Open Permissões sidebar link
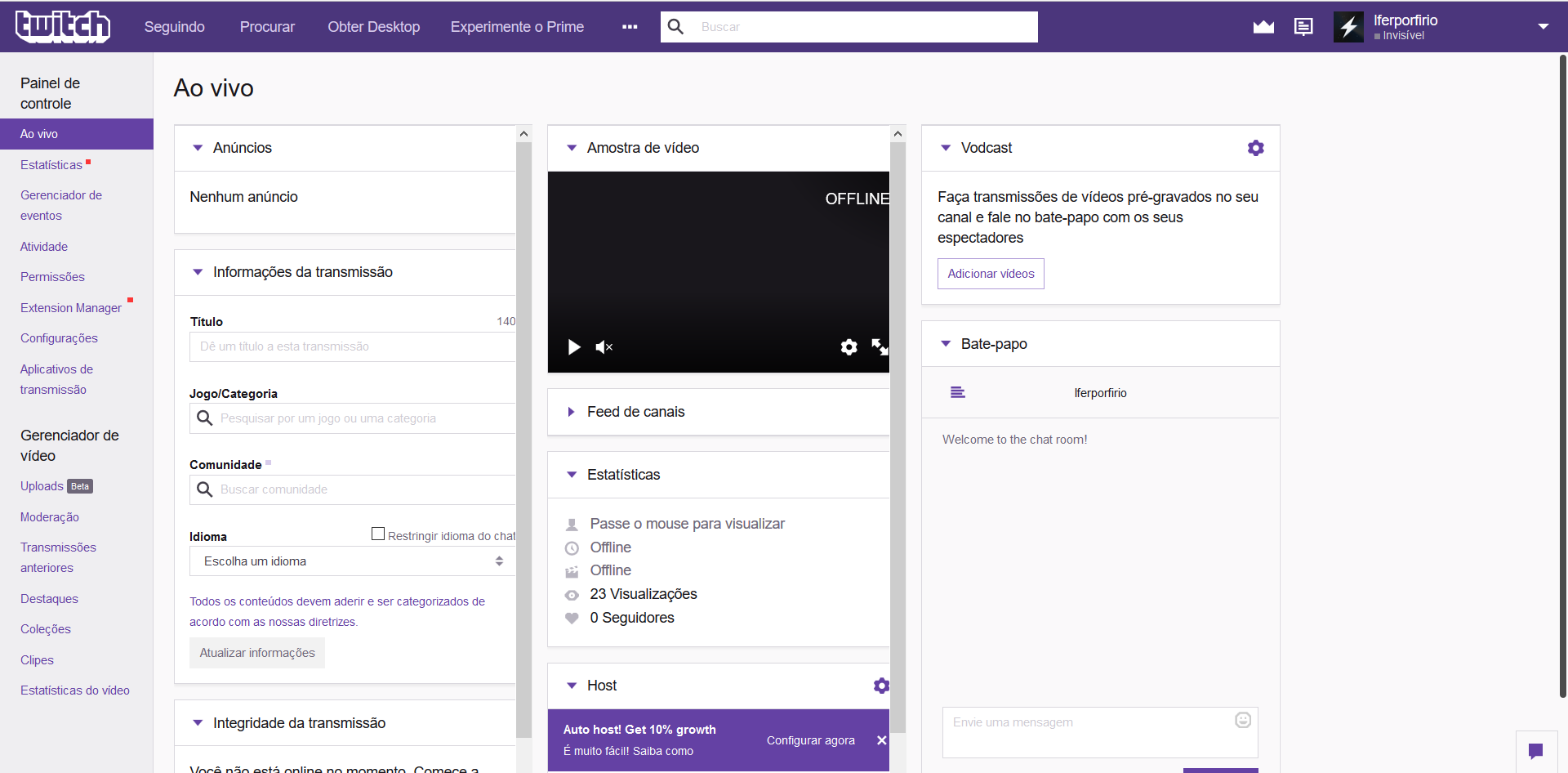 coord(52,277)
